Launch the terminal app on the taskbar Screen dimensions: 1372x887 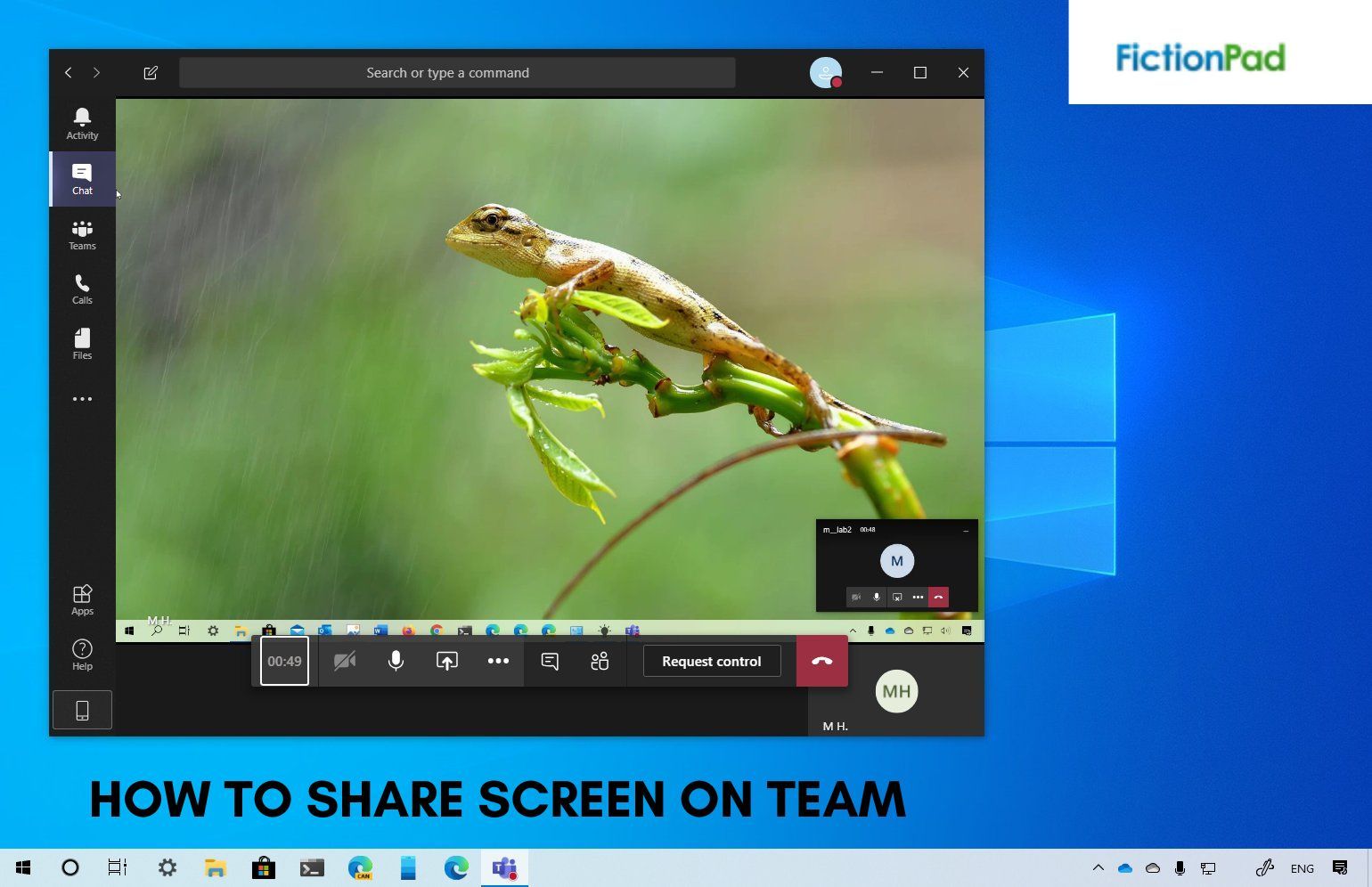tap(312, 867)
